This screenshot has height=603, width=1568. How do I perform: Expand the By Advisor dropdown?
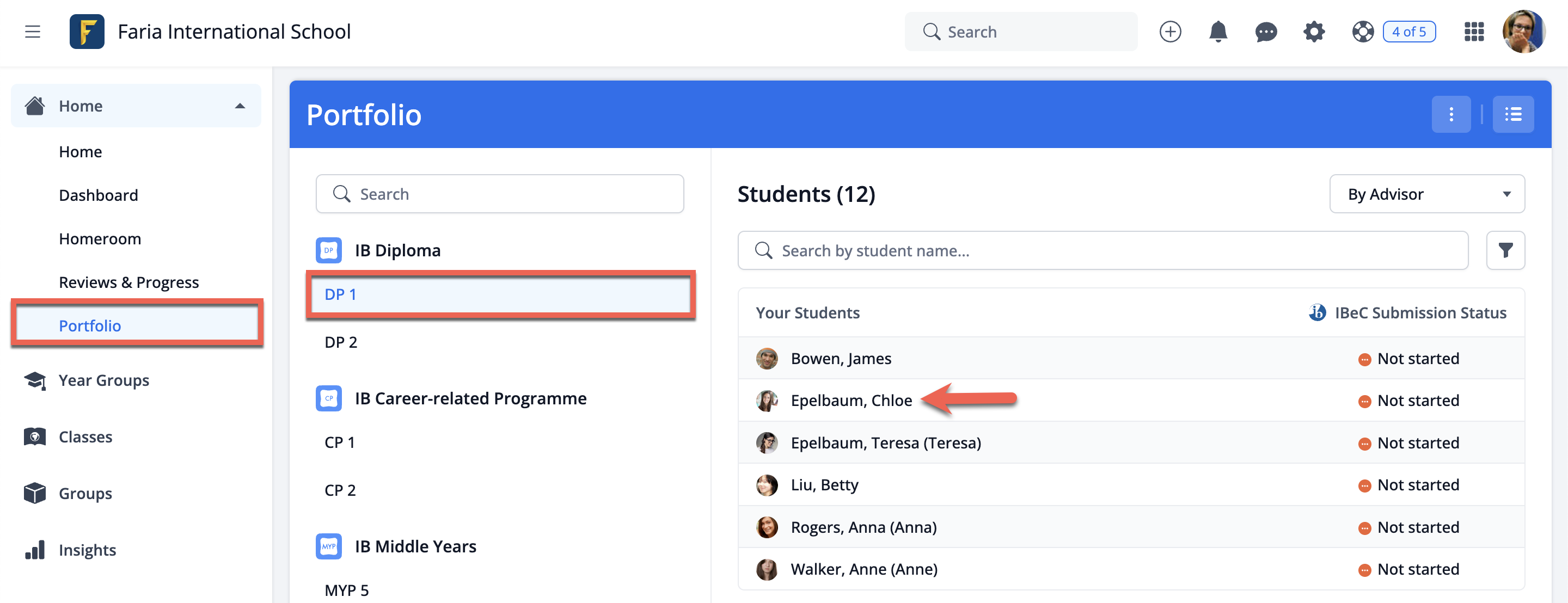(x=1426, y=194)
